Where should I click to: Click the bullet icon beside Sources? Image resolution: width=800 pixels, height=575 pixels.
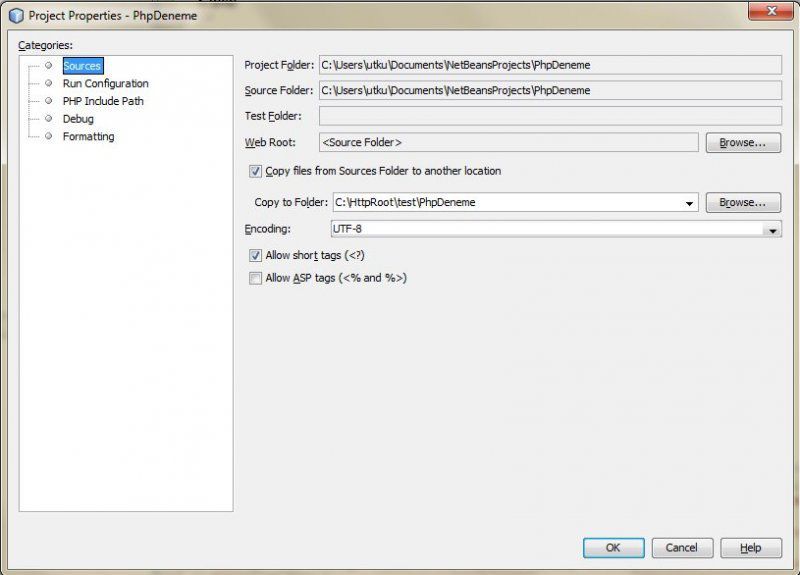(x=48, y=66)
